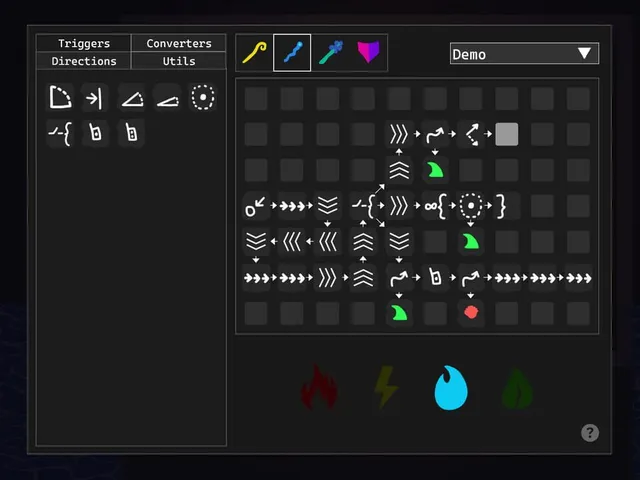The width and height of the screenshot is (640, 480).
Task: Pick the dotted circle rune in palette
Action: [203, 98]
